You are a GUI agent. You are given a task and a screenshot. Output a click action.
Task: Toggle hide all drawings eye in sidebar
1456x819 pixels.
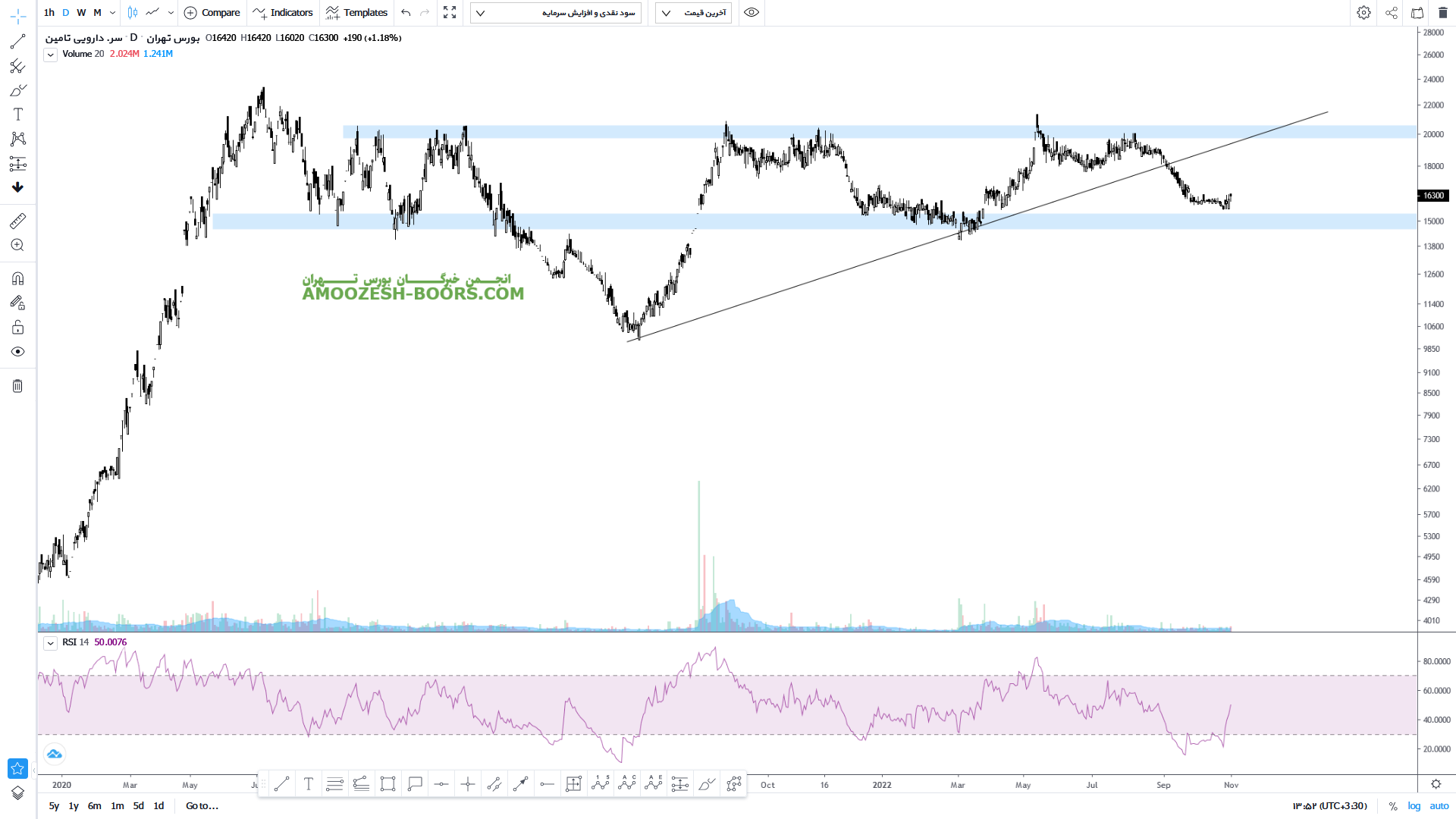(x=17, y=352)
